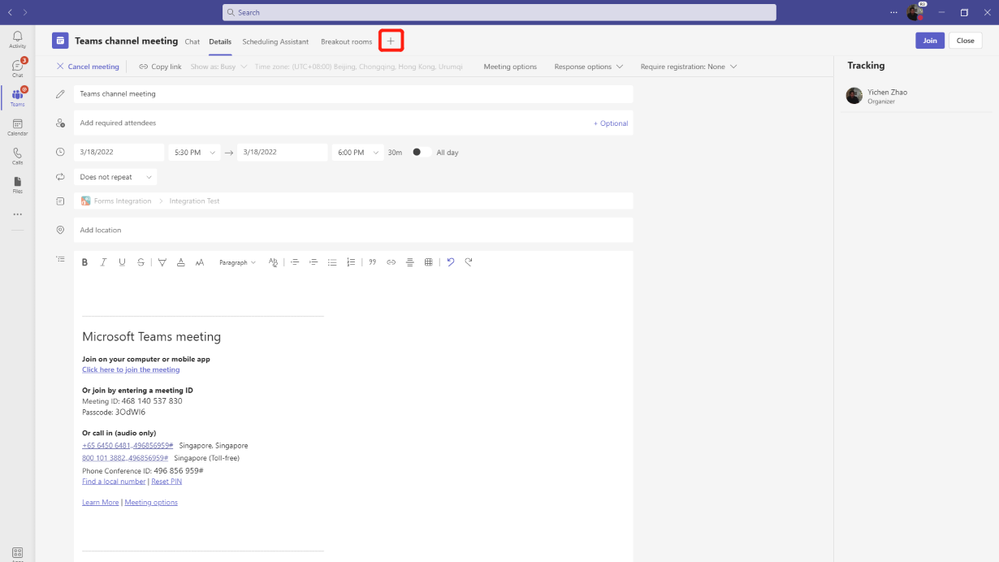This screenshot has height=562, width=999.
Task: Apply underline formatting
Action: point(122,262)
